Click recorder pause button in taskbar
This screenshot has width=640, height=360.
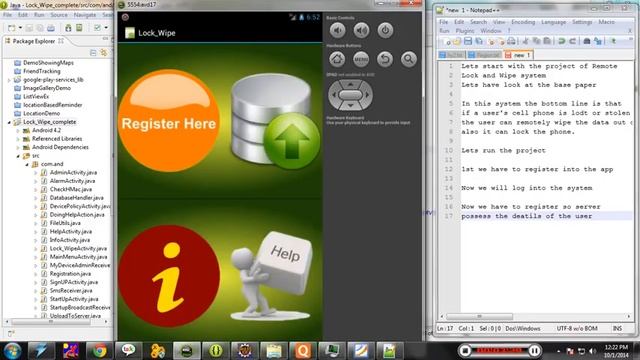(x=534, y=350)
